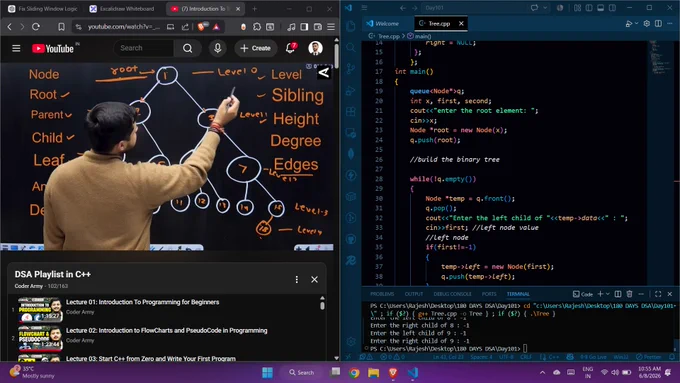Image resolution: width=680 pixels, height=383 pixels.
Task: Toggle Prettier in VS Code status bar
Action: pyautogui.click(x=648, y=357)
